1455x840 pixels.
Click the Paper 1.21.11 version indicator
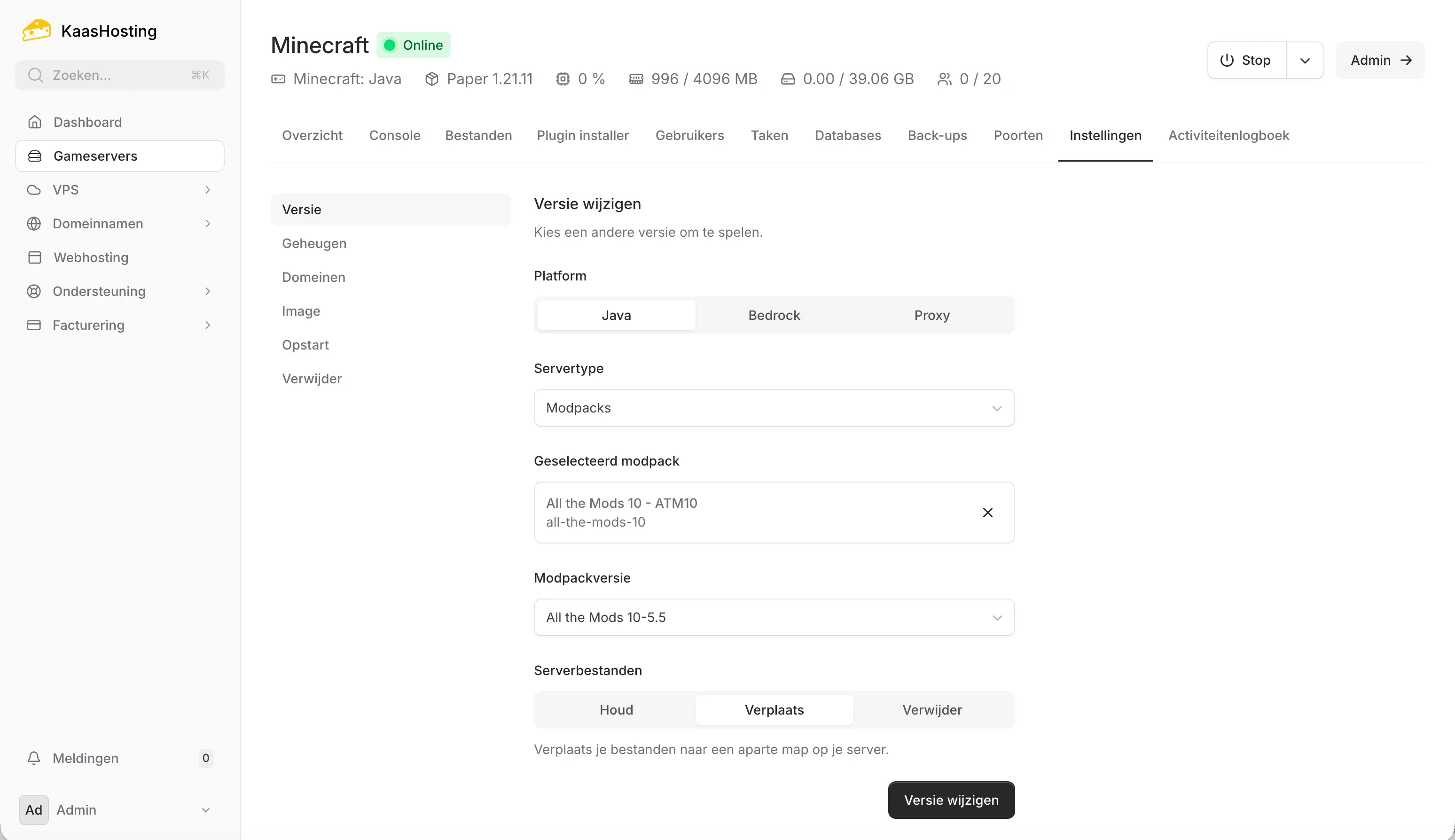[489, 78]
